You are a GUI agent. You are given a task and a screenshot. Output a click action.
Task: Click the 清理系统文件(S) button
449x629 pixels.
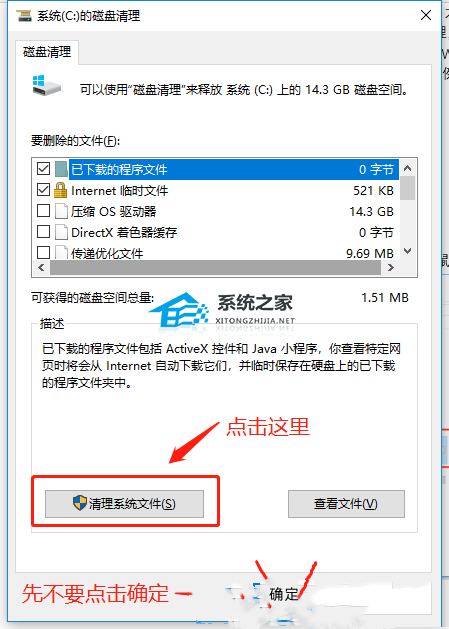click(124, 503)
